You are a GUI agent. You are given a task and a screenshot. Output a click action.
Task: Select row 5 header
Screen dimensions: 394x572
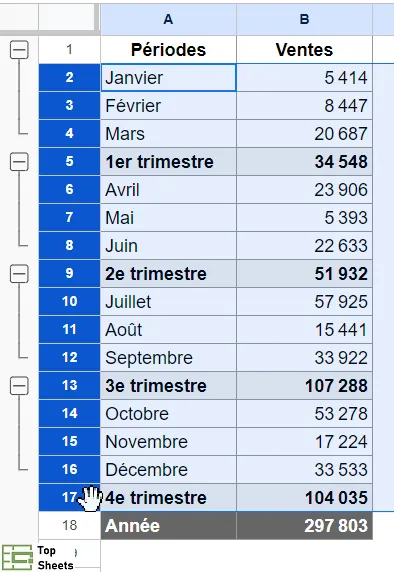69,162
